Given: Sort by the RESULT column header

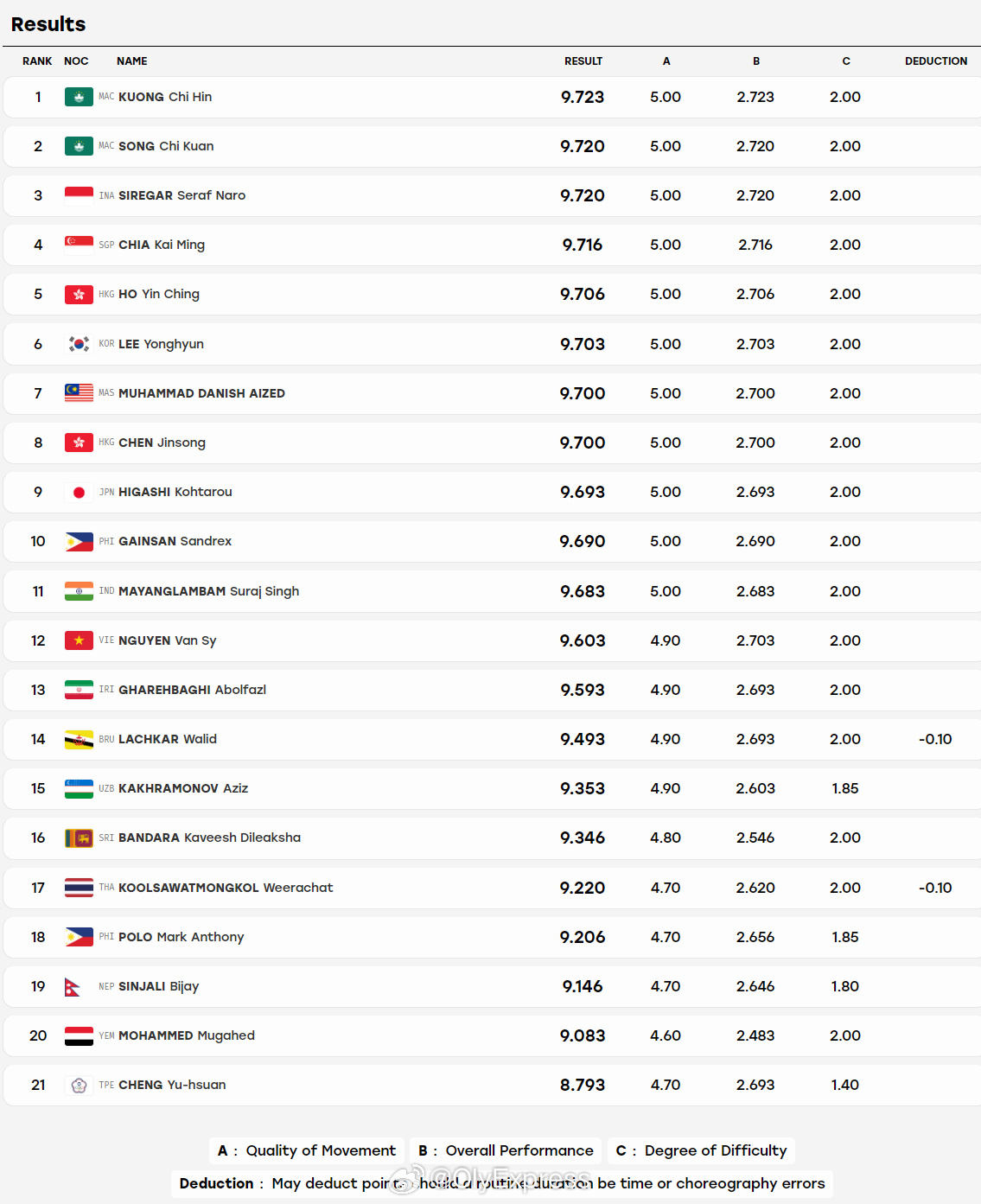Looking at the screenshot, I should click(x=583, y=61).
